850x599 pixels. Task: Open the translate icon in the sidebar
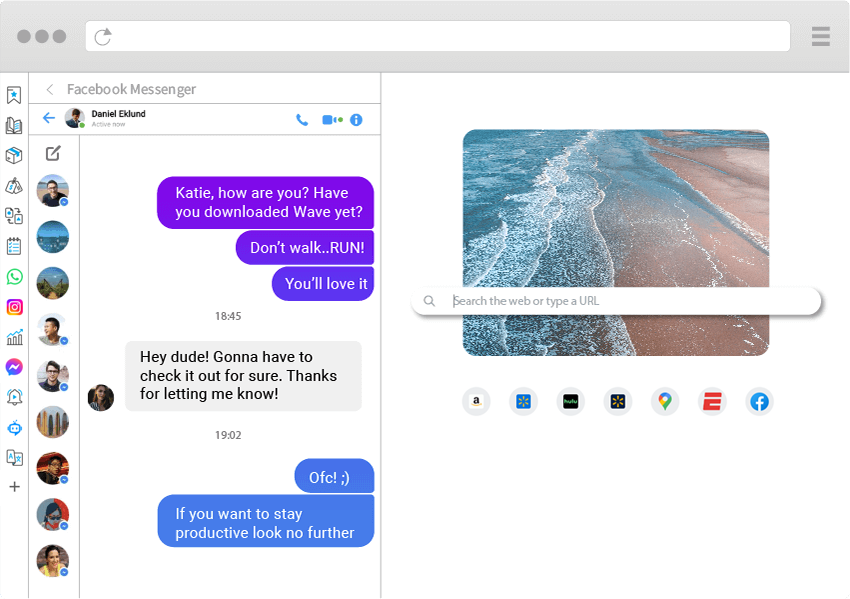pos(15,457)
